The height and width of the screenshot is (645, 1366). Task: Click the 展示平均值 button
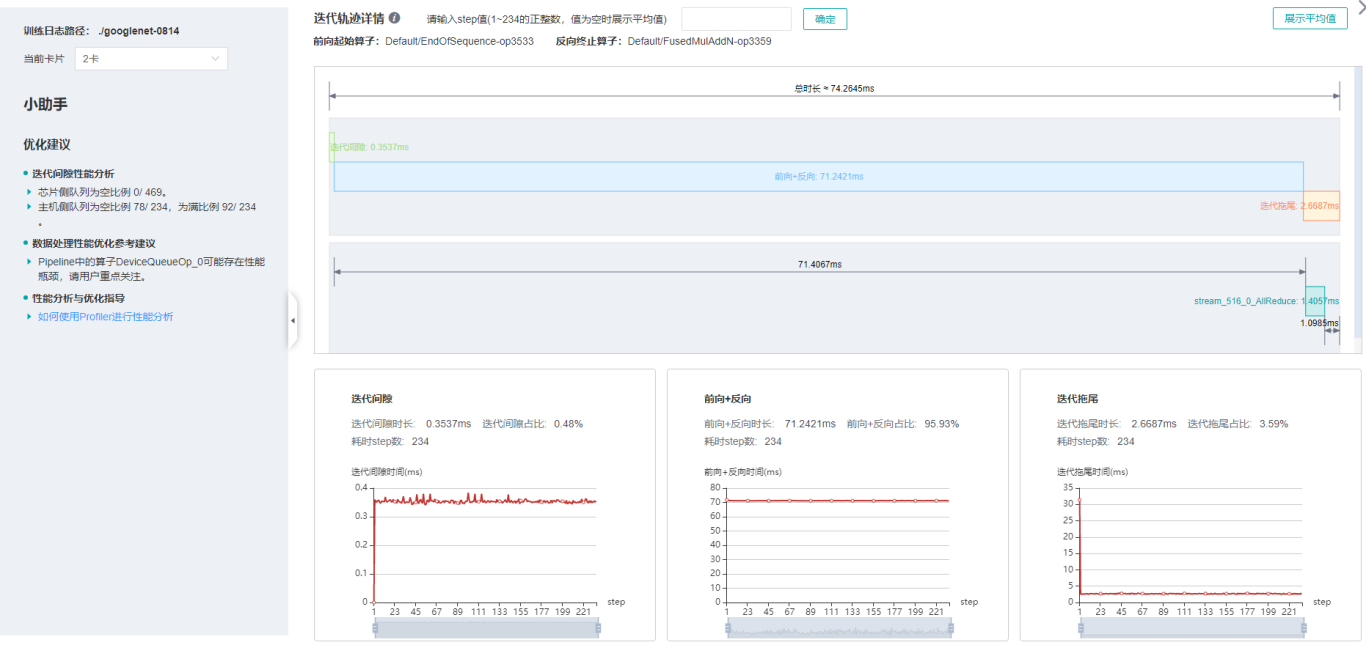pos(1309,19)
